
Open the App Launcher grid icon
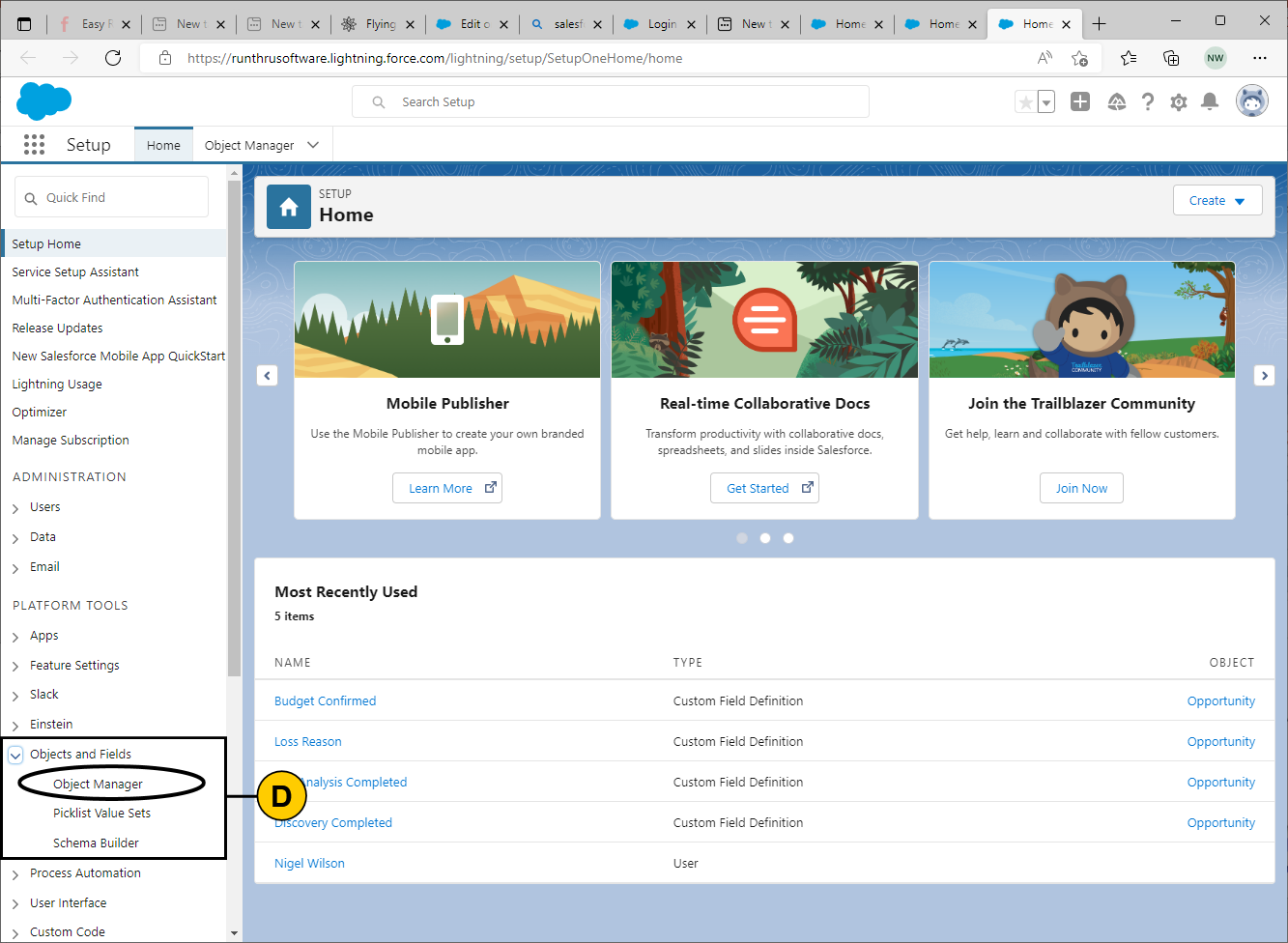(x=34, y=145)
